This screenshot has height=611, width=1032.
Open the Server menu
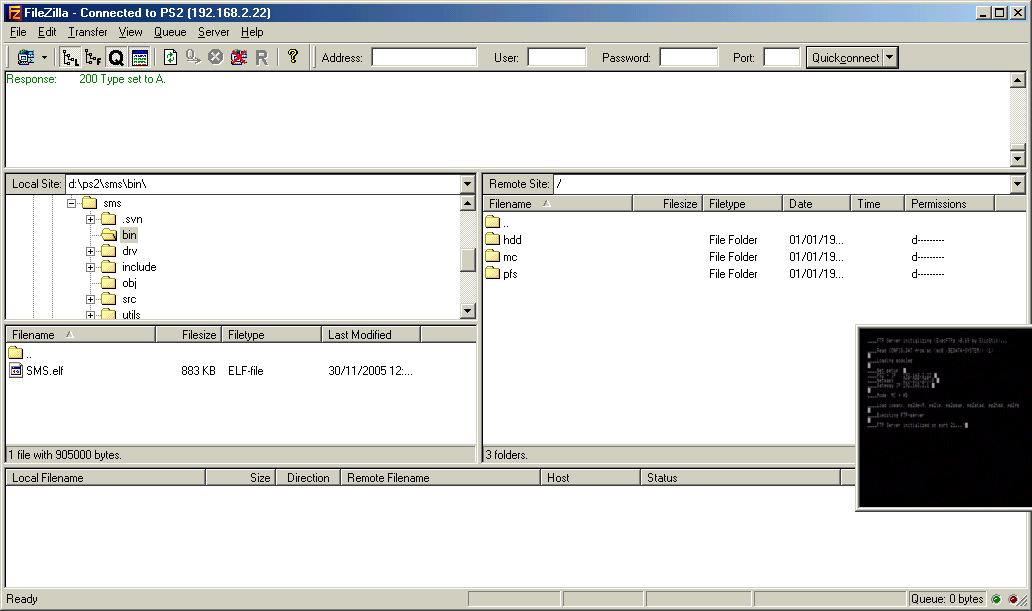pyautogui.click(x=213, y=32)
